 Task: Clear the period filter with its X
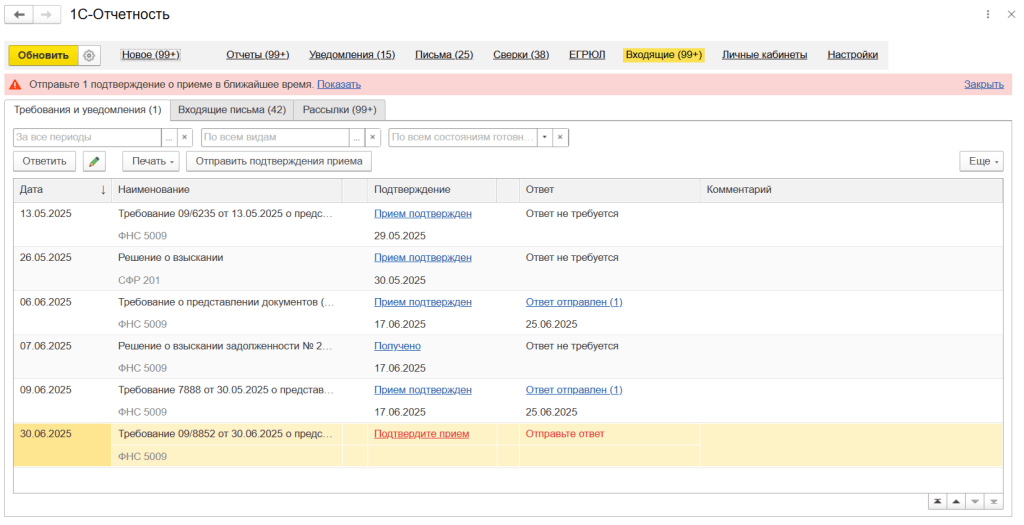pyautogui.click(x=186, y=137)
